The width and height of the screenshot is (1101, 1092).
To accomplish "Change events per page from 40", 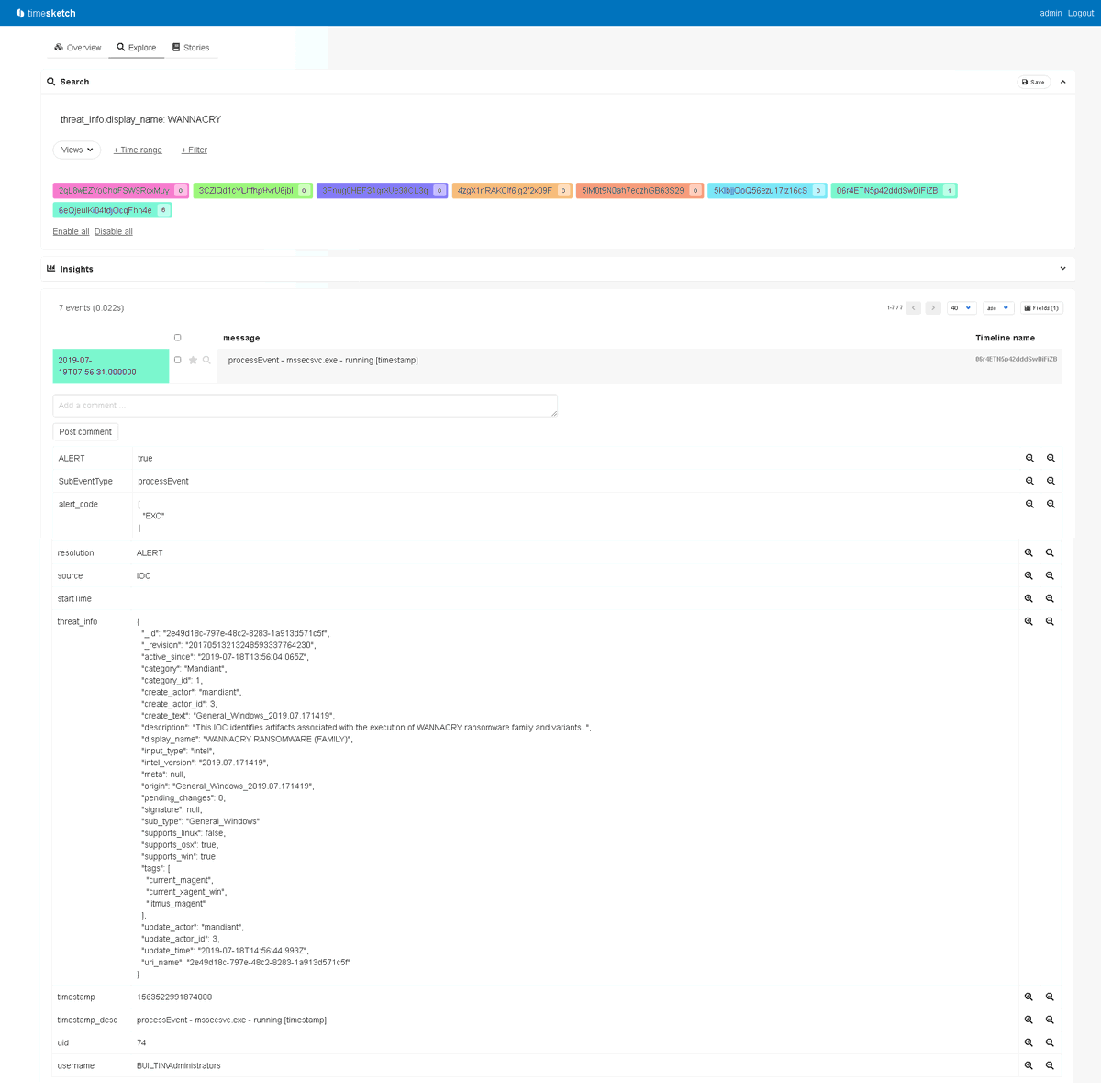I will tap(961, 307).
